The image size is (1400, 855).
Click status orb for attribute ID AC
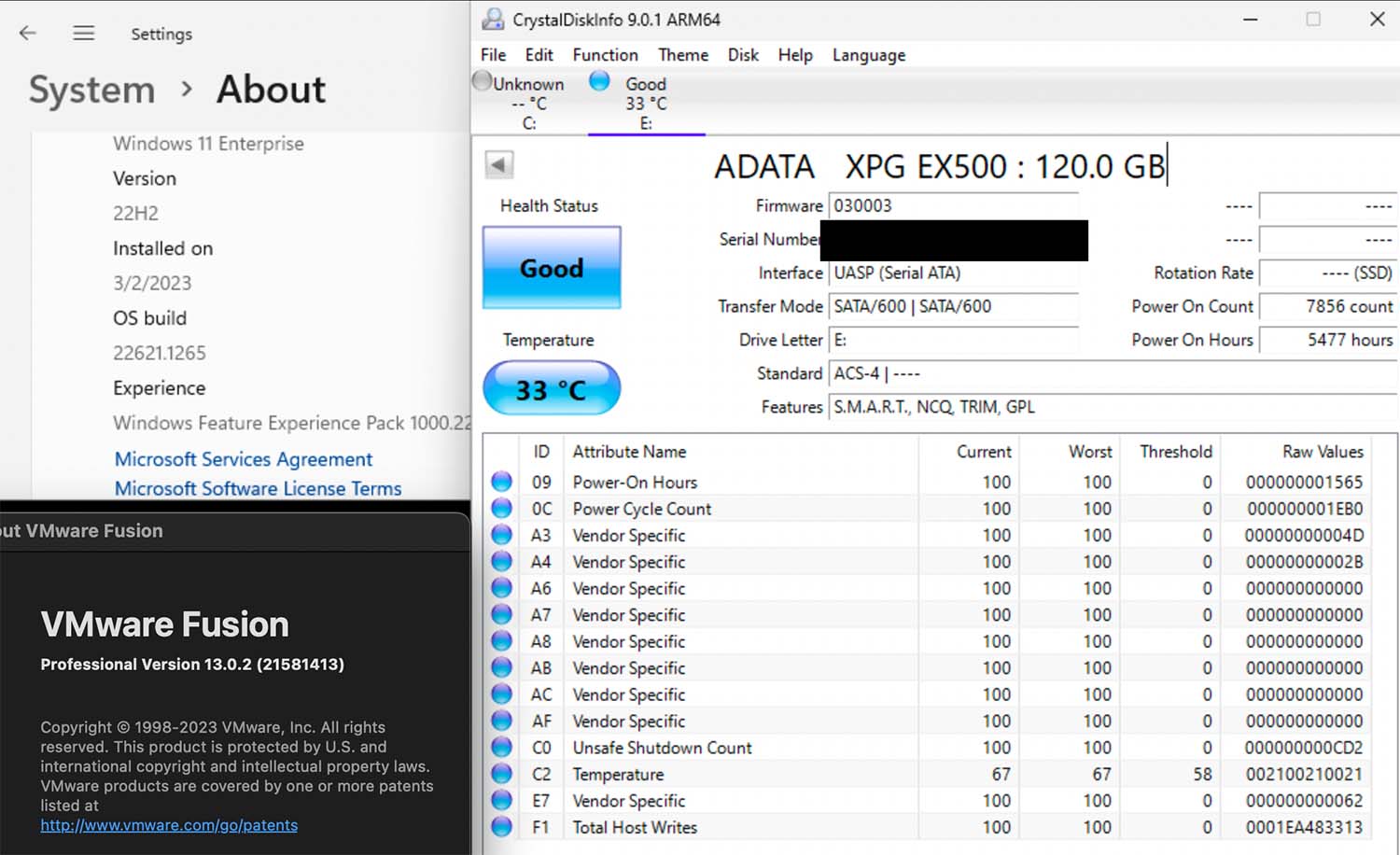[502, 694]
